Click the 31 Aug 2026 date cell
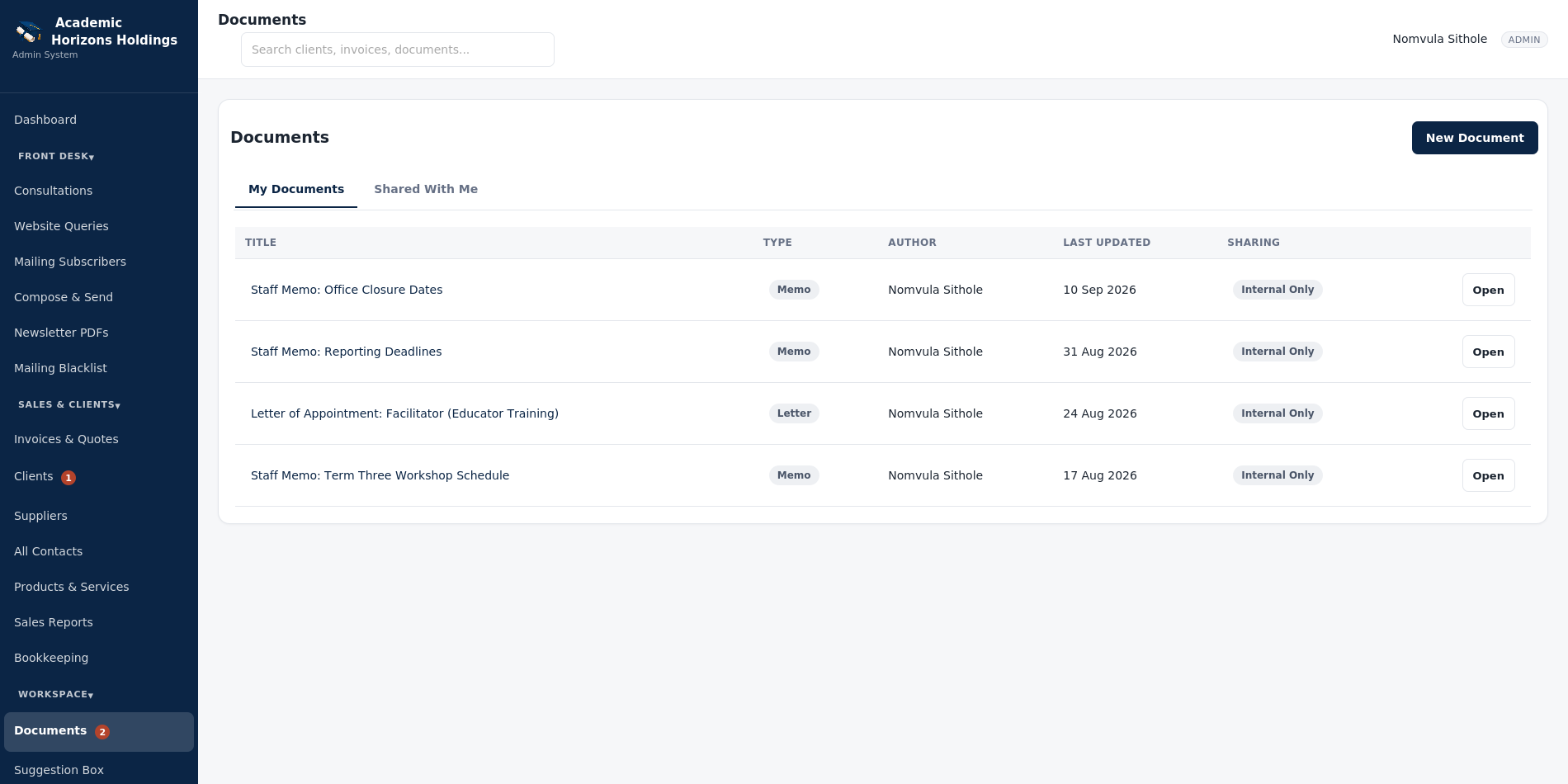The height and width of the screenshot is (784, 1568). 1100,352
